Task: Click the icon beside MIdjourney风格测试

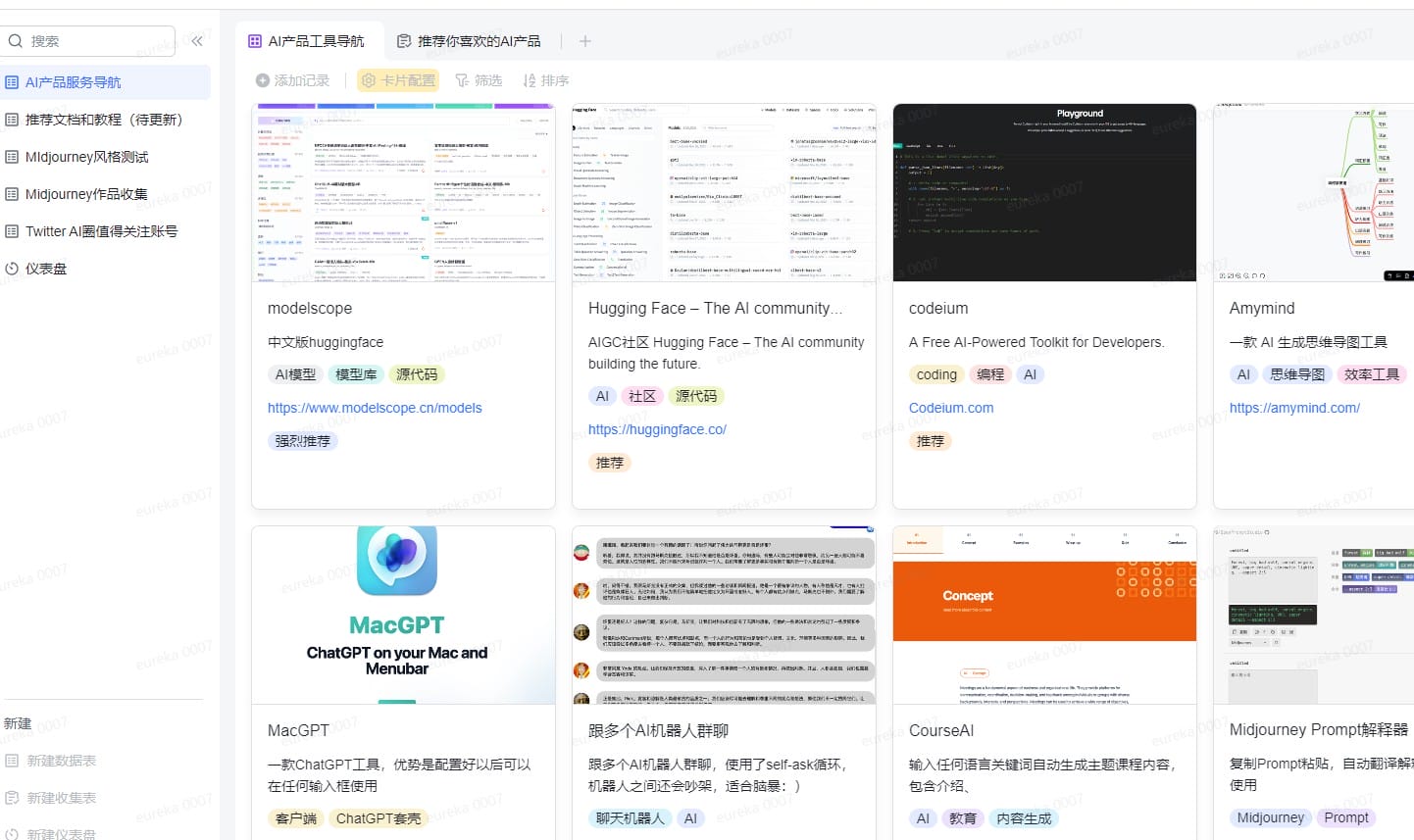Action: pos(12,157)
